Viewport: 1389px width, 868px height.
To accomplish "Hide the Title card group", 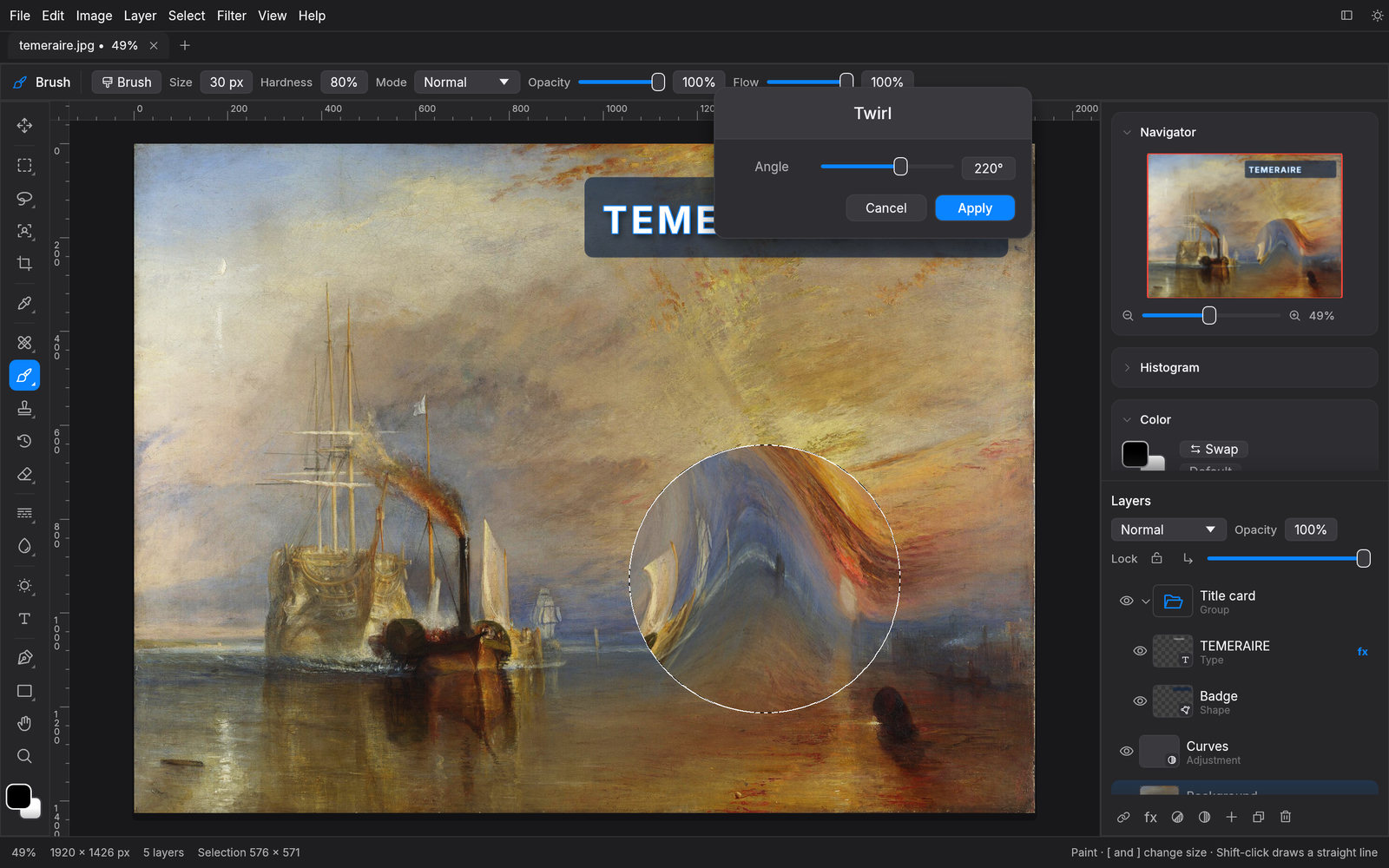I will tap(1127, 601).
